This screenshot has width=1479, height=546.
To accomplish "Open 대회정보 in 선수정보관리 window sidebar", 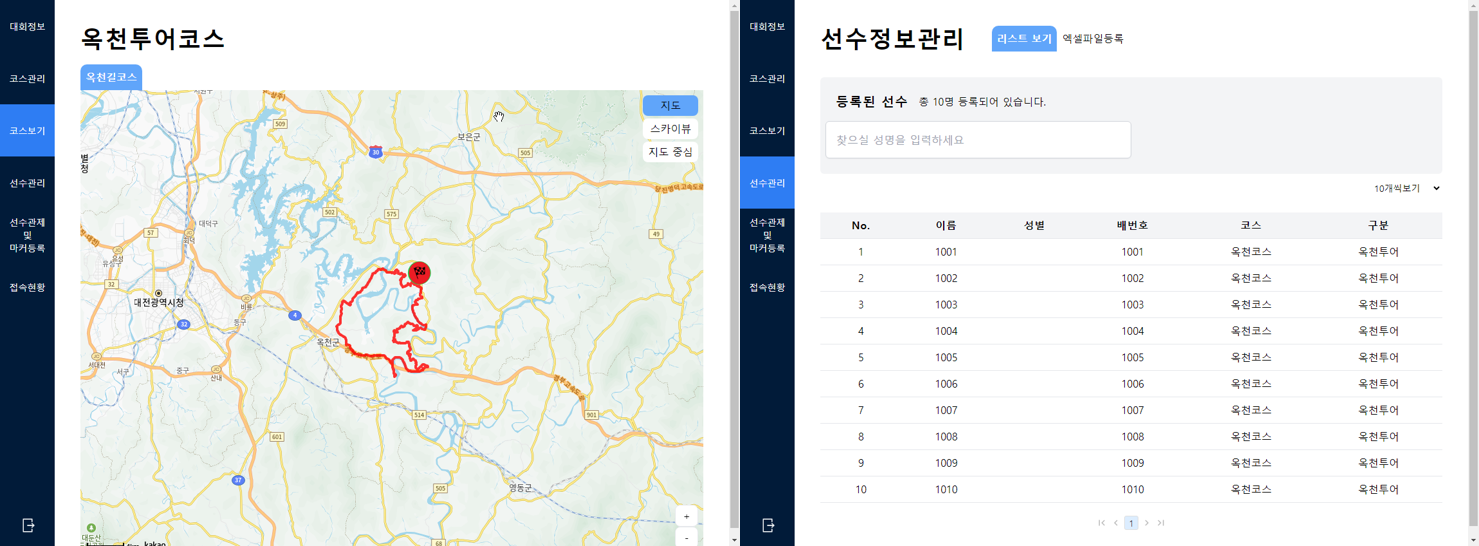I will click(767, 26).
